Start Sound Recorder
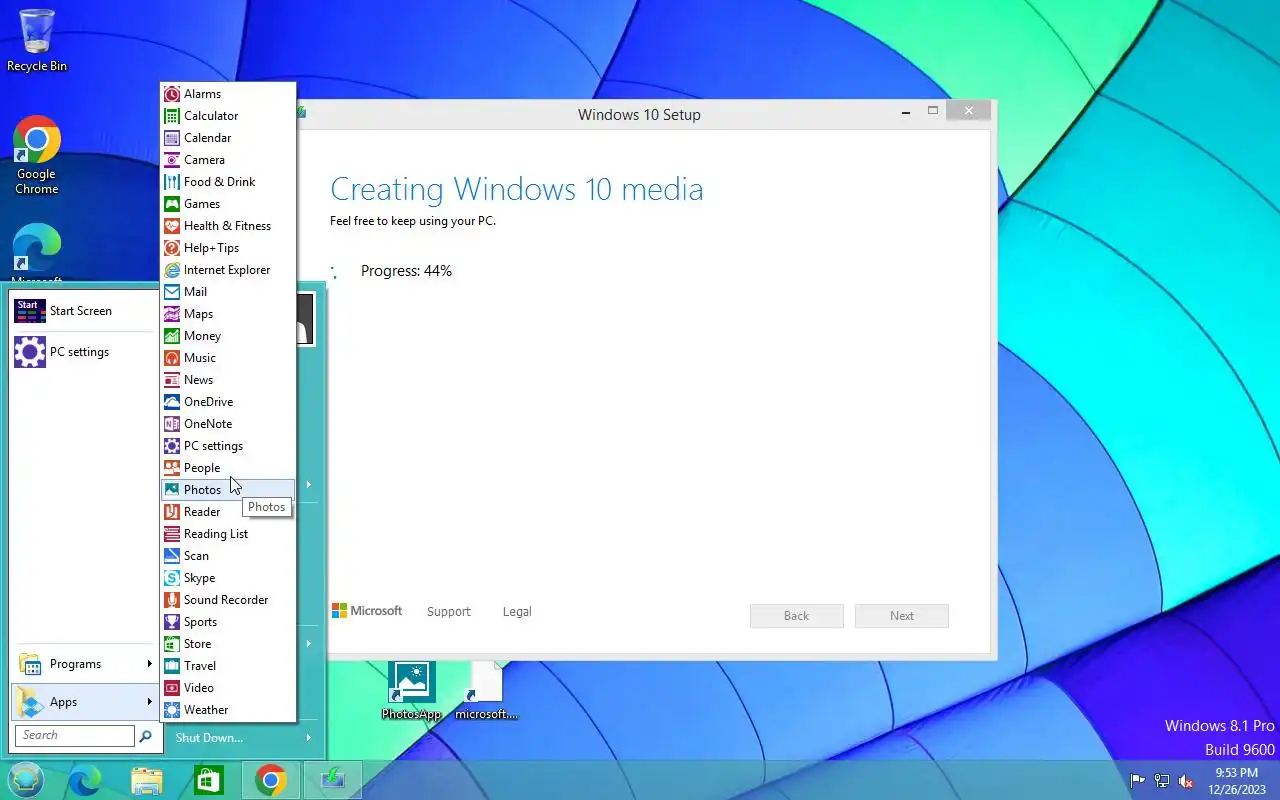The width and height of the screenshot is (1280, 800). click(x=228, y=600)
